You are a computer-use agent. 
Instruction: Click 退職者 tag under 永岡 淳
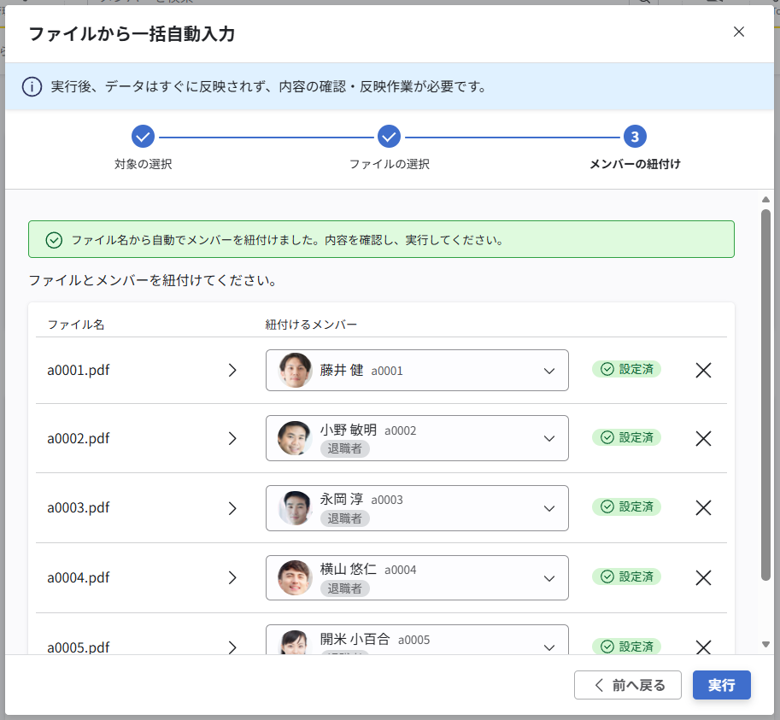pos(344,518)
